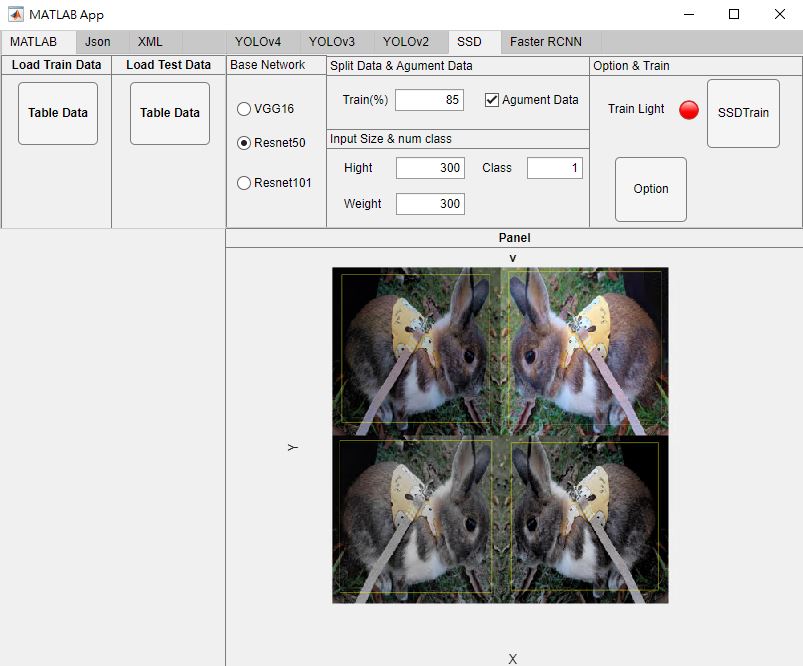Viewport: 803px width, 666px height.
Task: Click Table Data under Load Train Data
Action: tap(58, 113)
